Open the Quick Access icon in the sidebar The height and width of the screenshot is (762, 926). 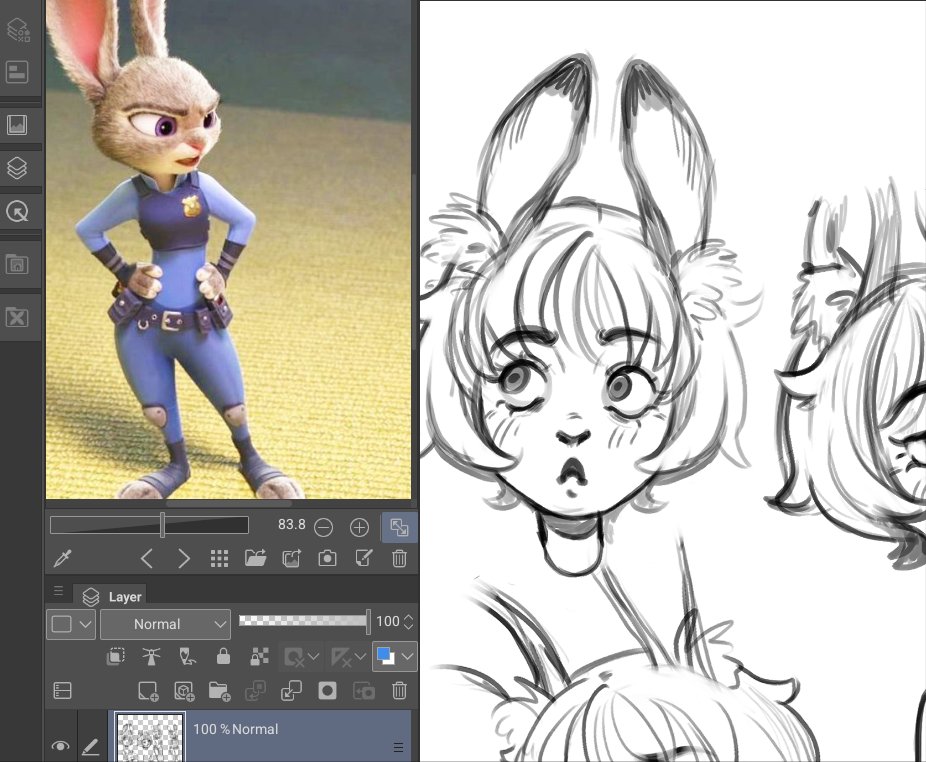[x=17, y=211]
